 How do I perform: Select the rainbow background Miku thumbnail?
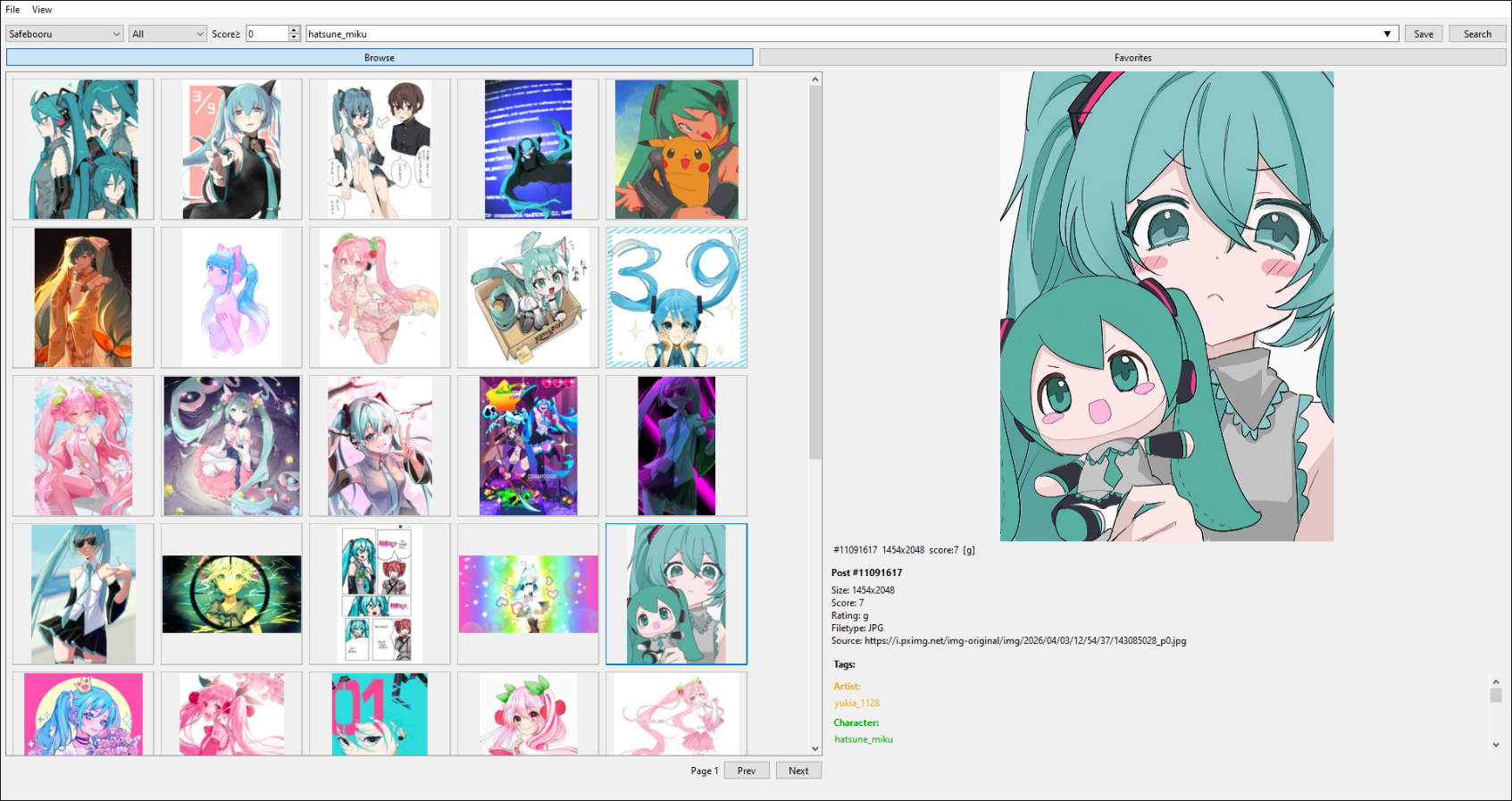[528, 594]
